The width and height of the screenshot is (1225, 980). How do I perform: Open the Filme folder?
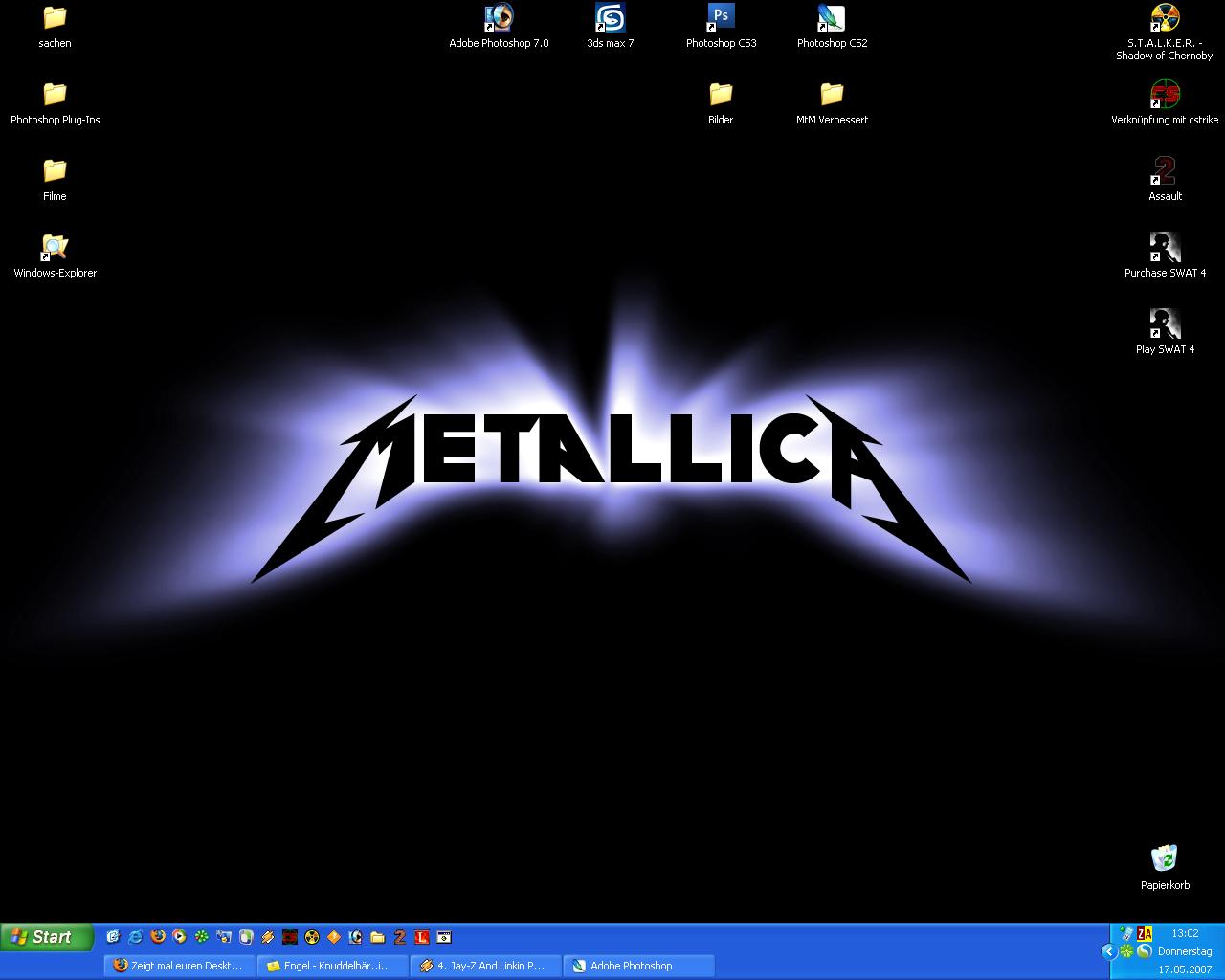coord(55,180)
